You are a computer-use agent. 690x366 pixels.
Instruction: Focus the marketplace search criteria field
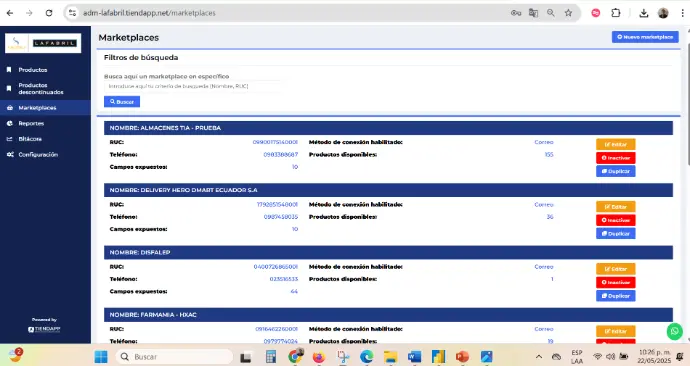pos(193,86)
